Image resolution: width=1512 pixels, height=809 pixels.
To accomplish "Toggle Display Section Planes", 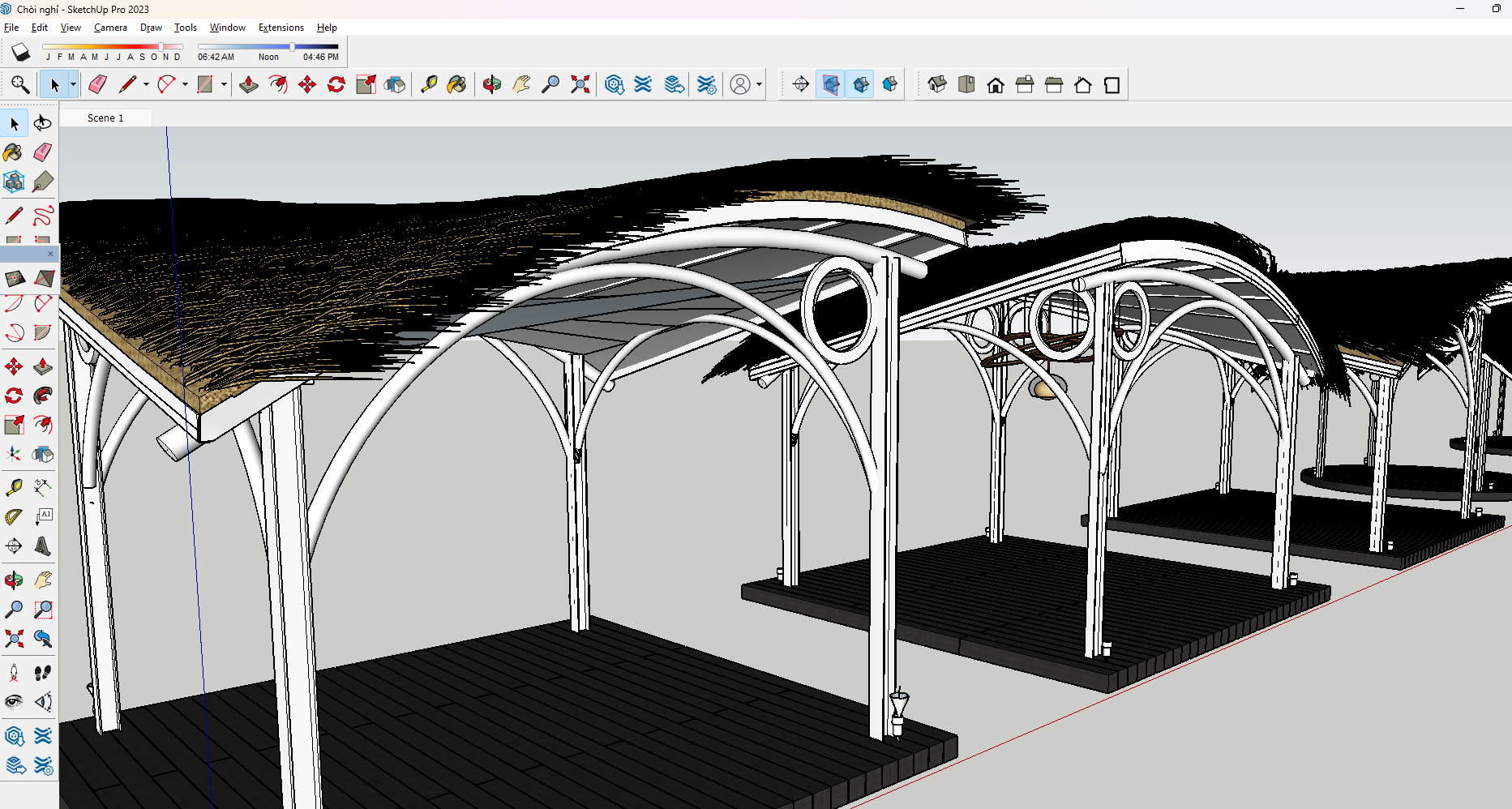I will (x=830, y=84).
